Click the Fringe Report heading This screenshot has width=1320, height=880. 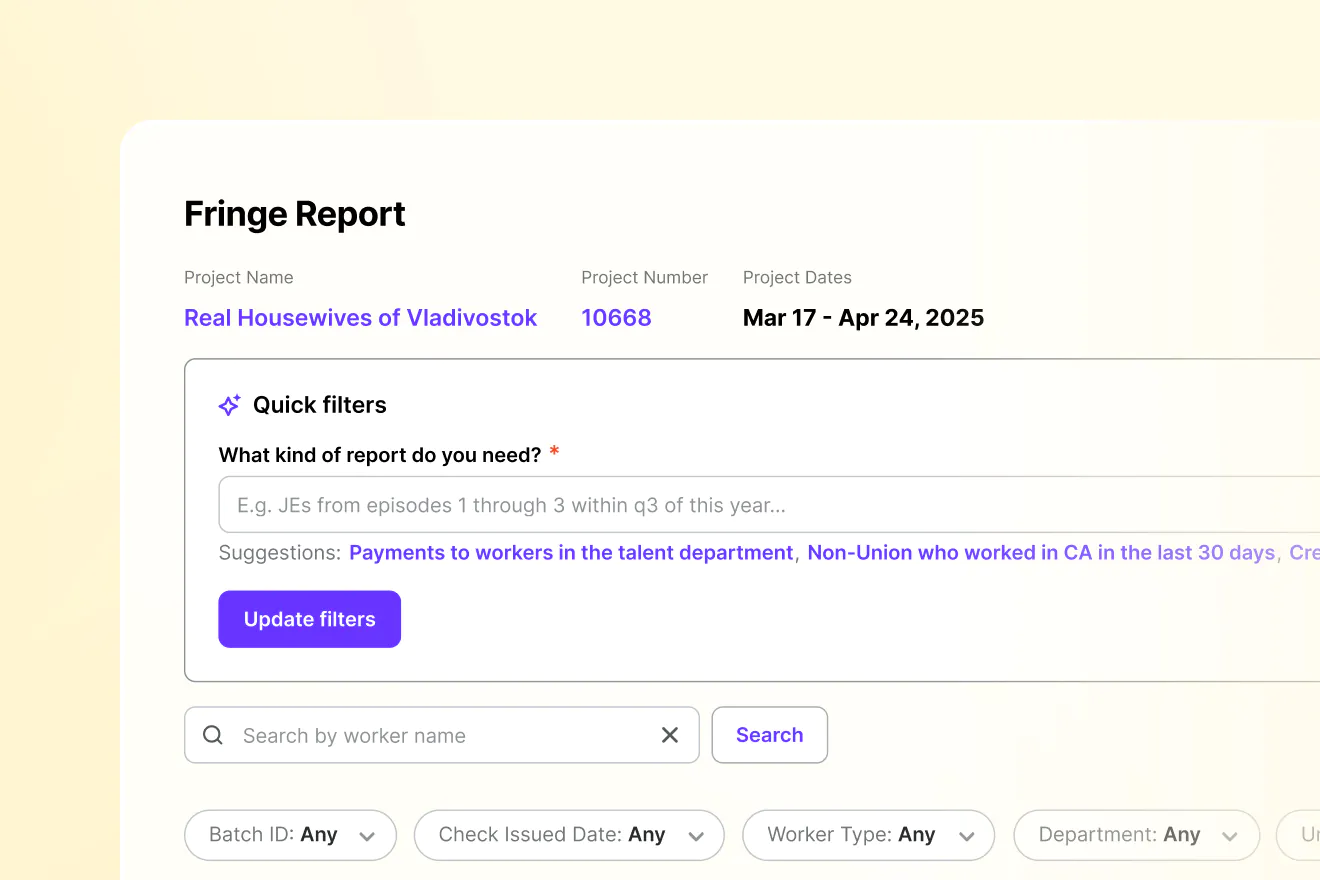(x=295, y=214)
